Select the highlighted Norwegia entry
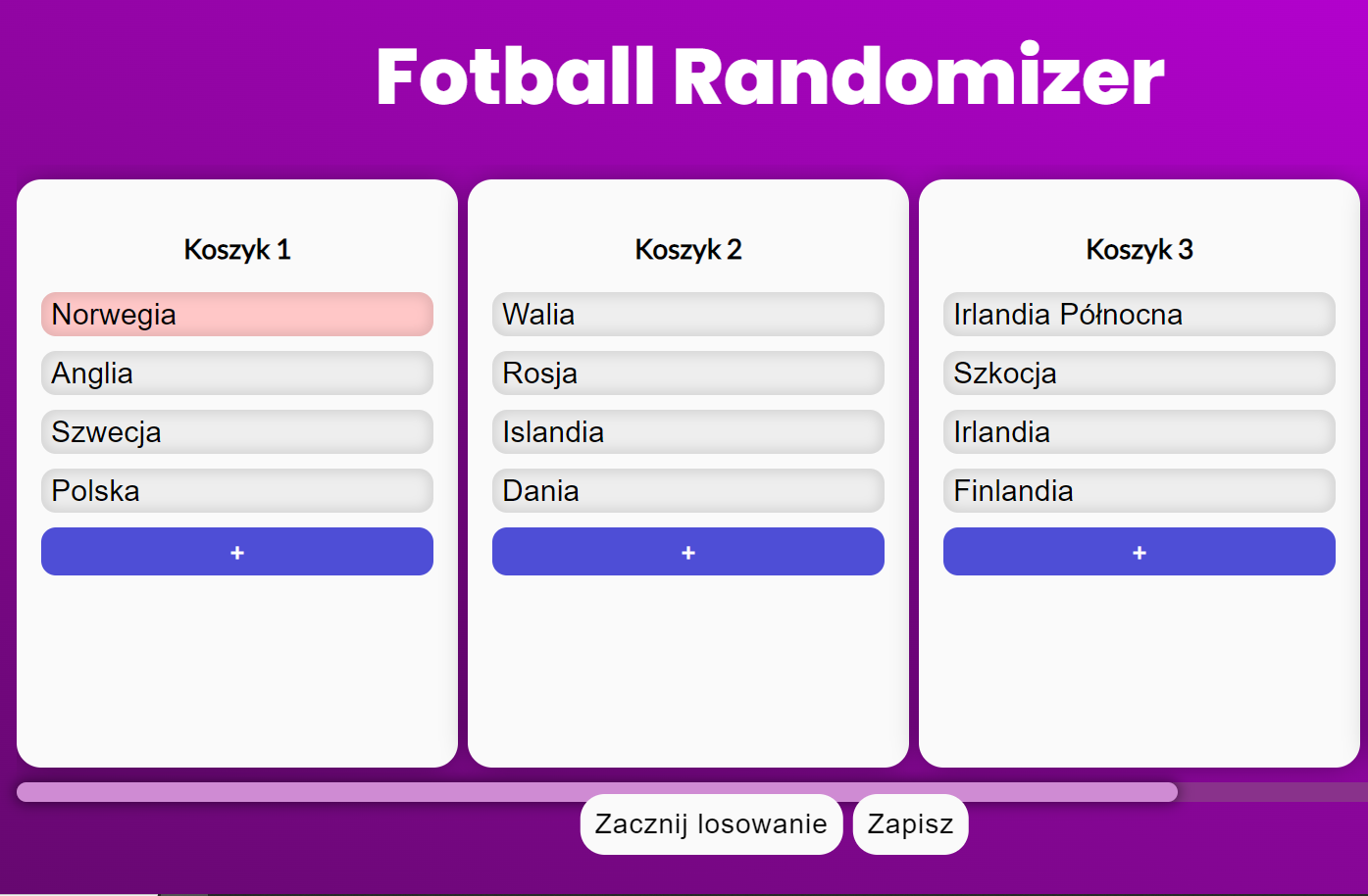Viewport: 1368px width, 896px height. (236, 315)
